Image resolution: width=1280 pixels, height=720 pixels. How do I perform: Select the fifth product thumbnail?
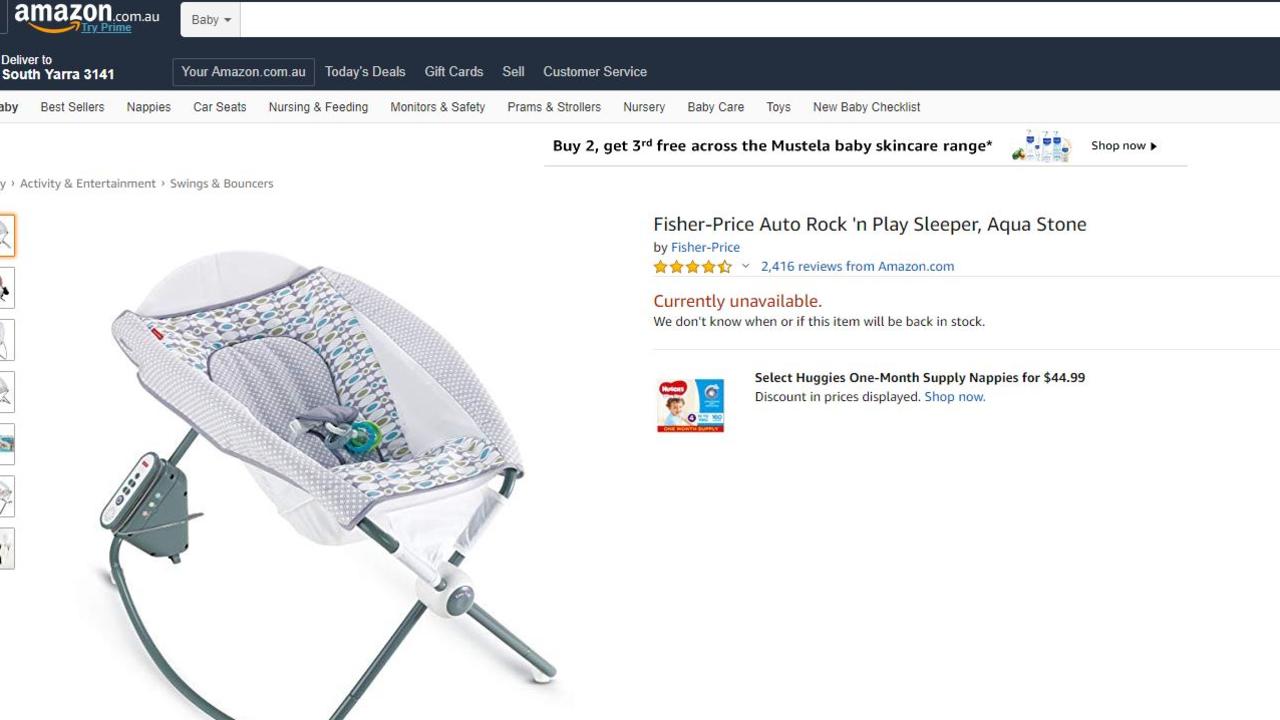[6, 444]
